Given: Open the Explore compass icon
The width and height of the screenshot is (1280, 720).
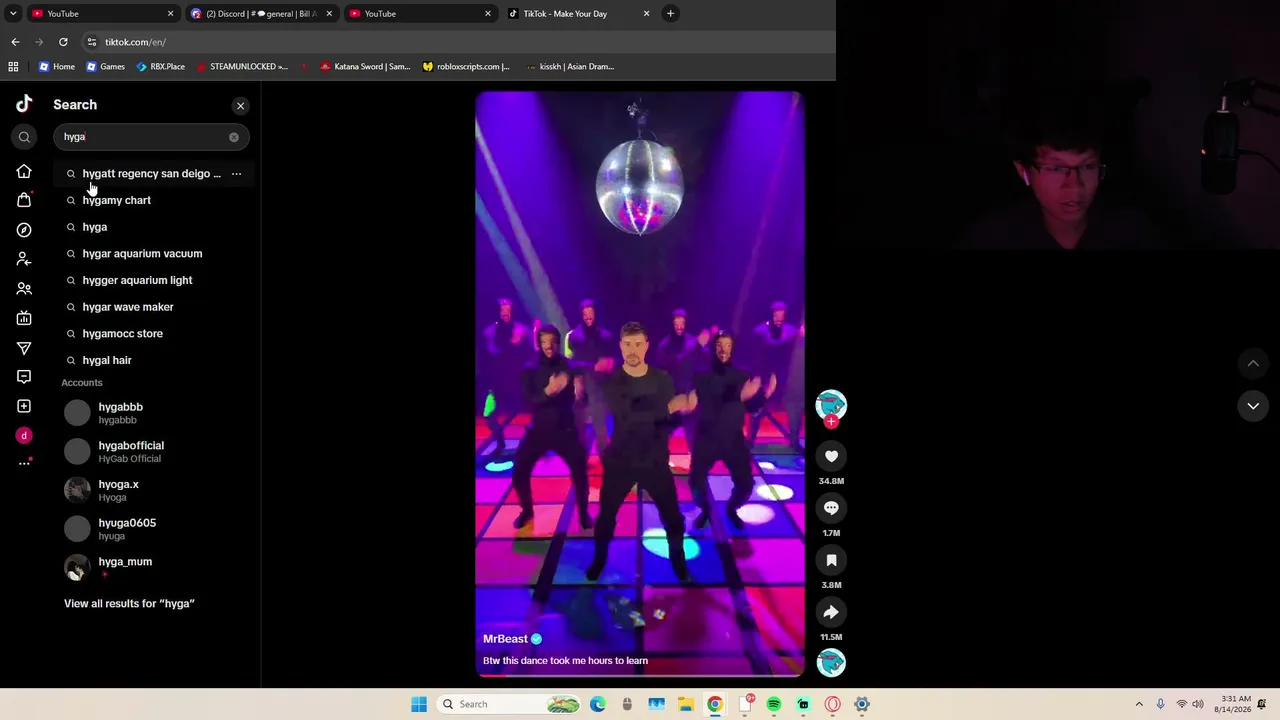Looking at the screenshot, I should [24, 230].
